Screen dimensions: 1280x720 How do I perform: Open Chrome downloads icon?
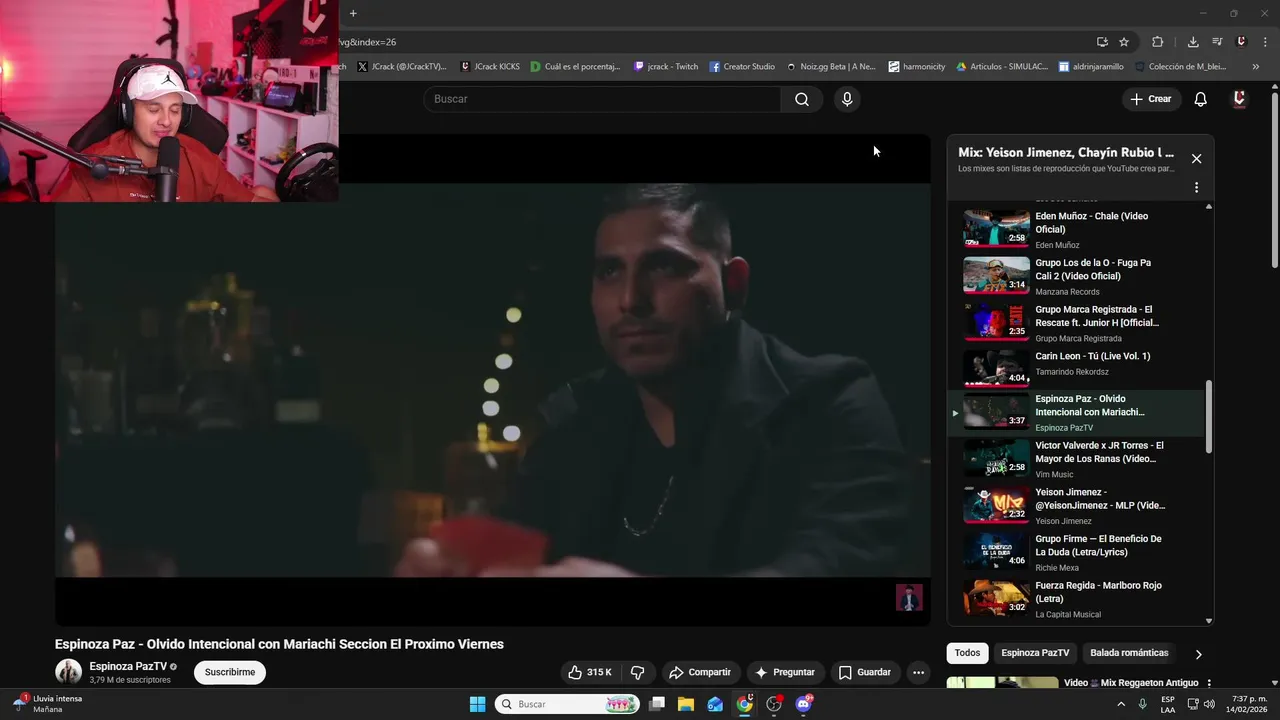pos(1193,42)
